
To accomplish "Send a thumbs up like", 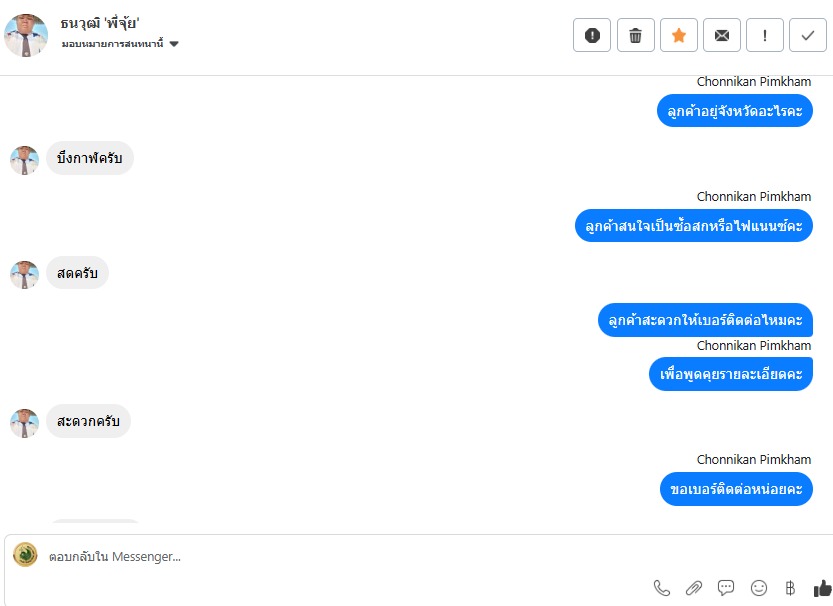I will 822,588.
